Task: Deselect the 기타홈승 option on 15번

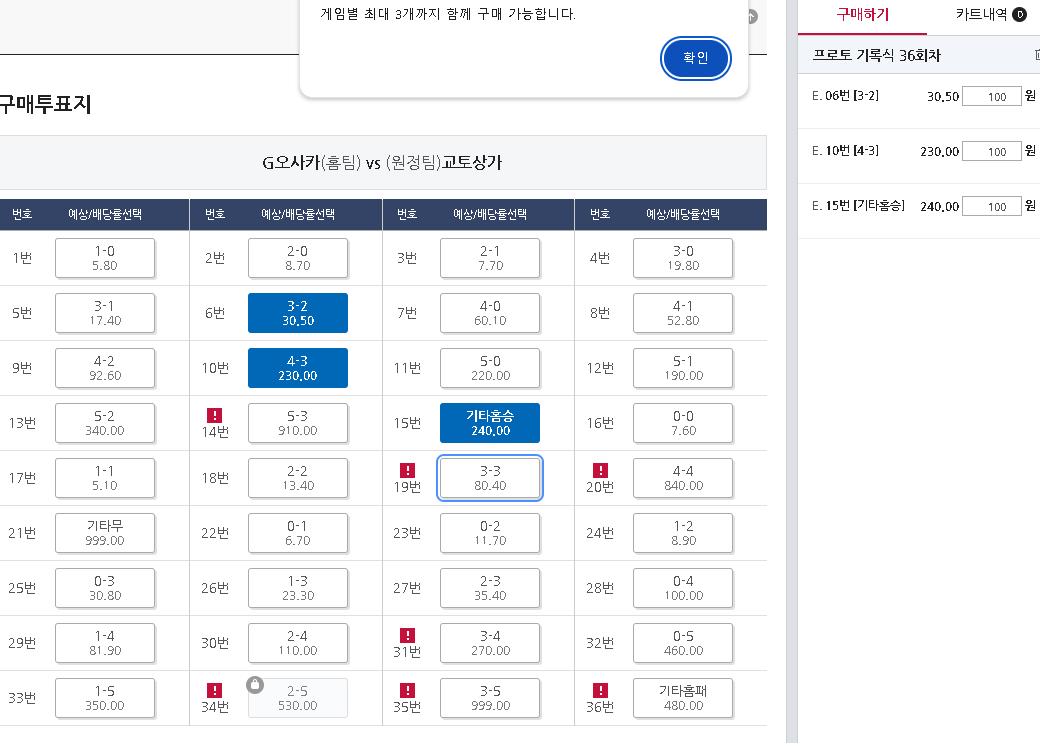Action: pyautogui.click(x=489, y=423)
